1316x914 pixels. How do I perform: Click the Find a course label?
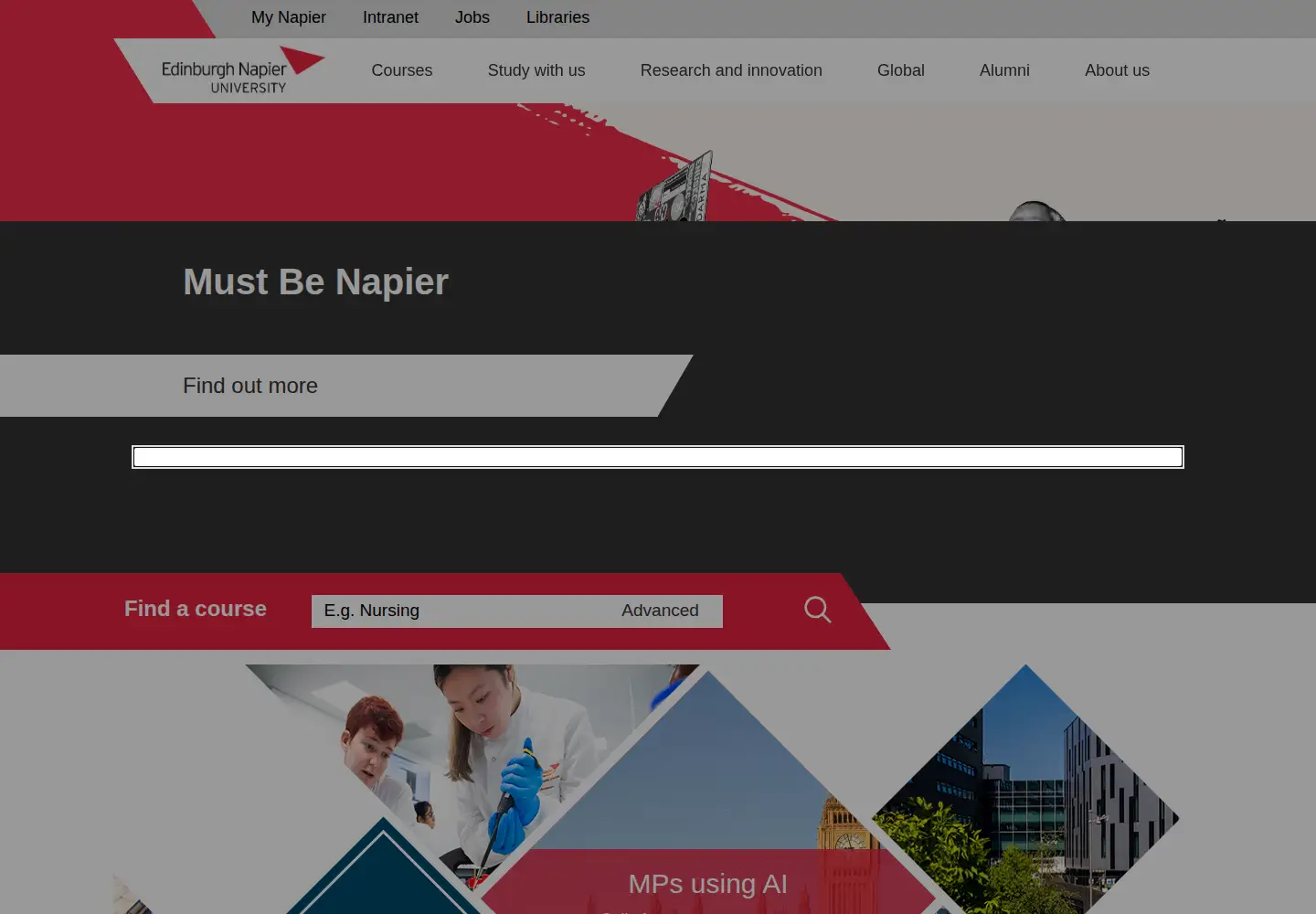196,609
